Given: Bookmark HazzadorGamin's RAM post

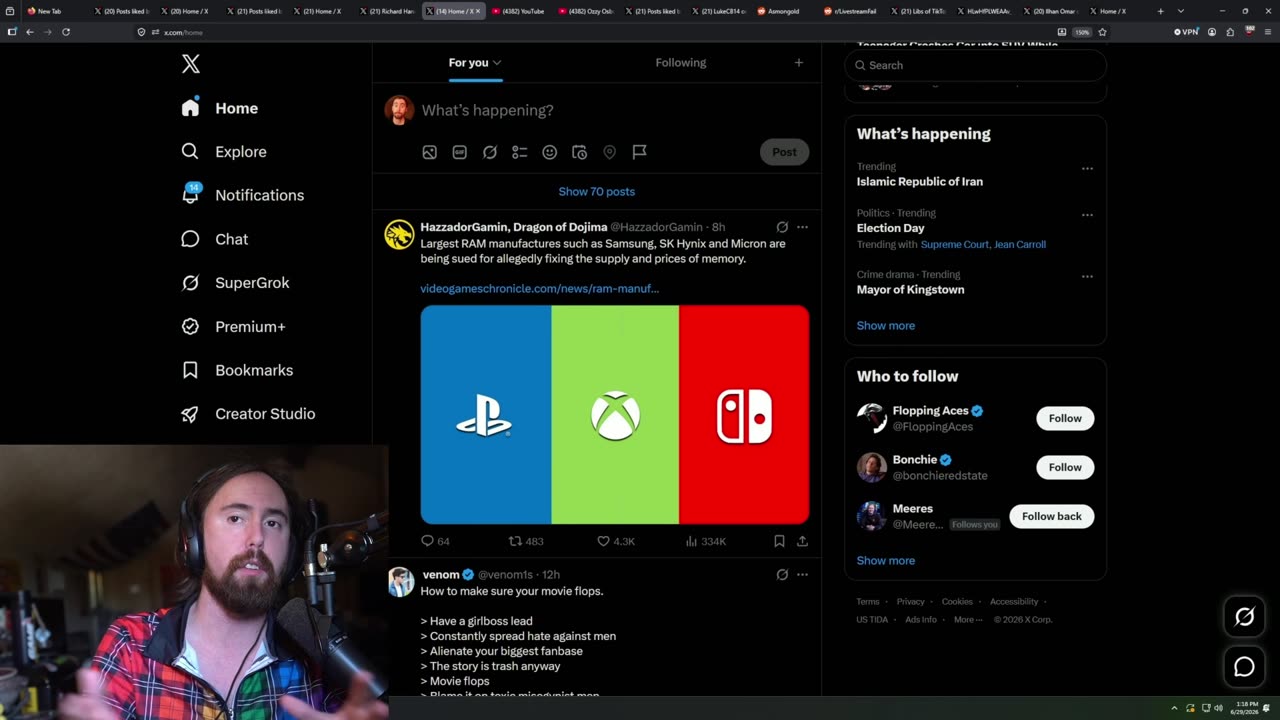Looking at the screenshot, I should tap(779, 541).
